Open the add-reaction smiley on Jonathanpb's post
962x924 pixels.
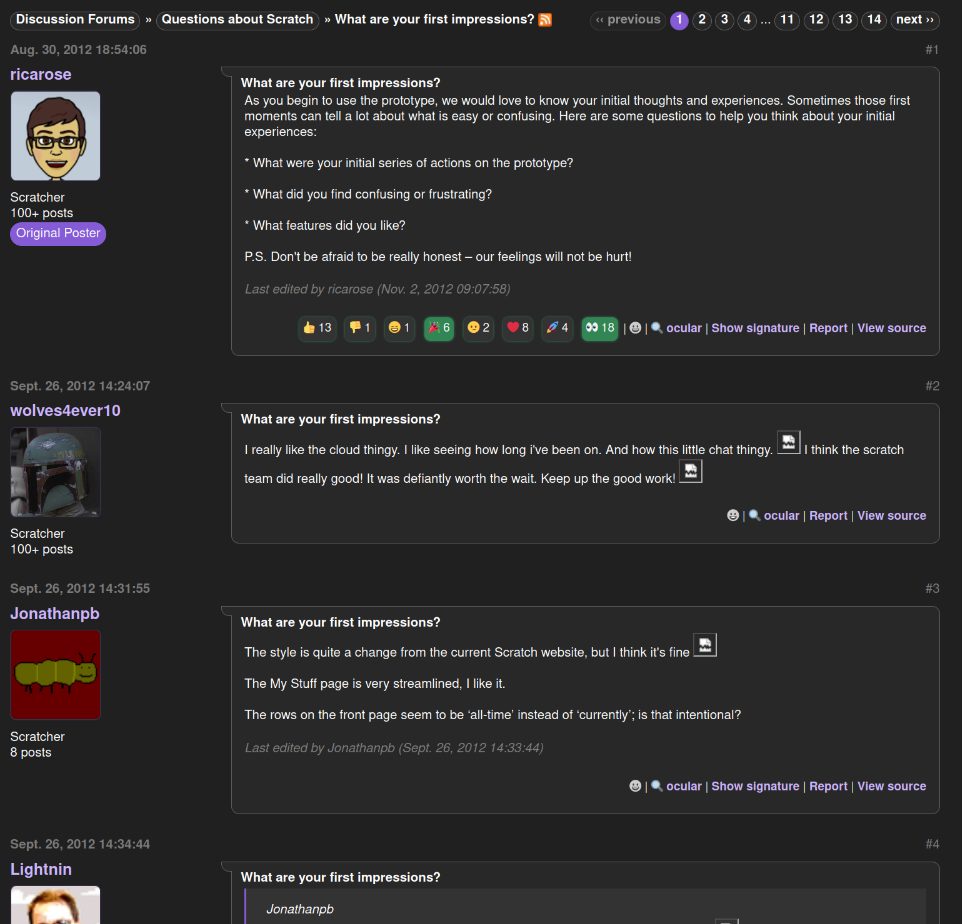[x=636, y=787]
